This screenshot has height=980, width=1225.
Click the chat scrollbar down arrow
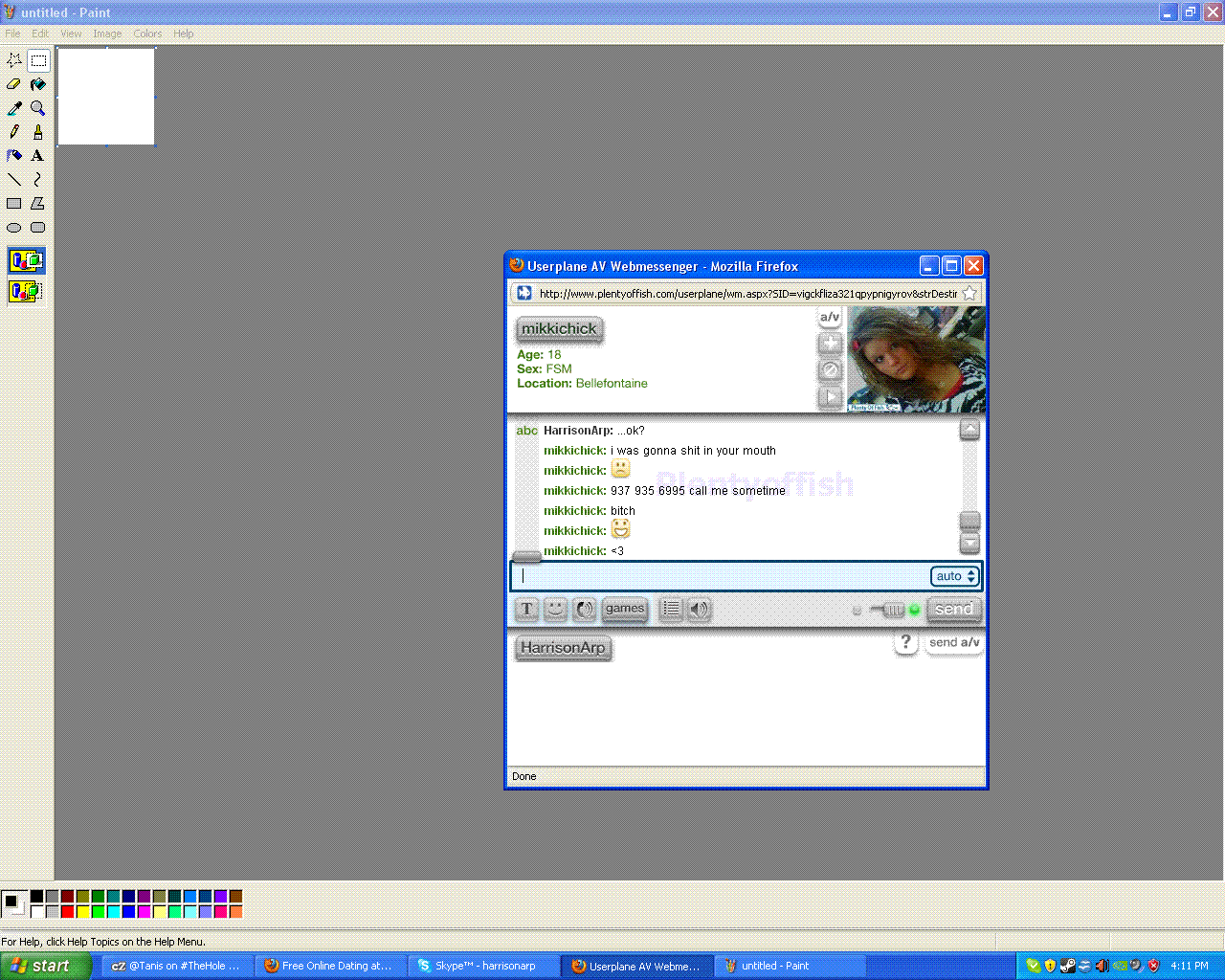click(x=969, y=544)
